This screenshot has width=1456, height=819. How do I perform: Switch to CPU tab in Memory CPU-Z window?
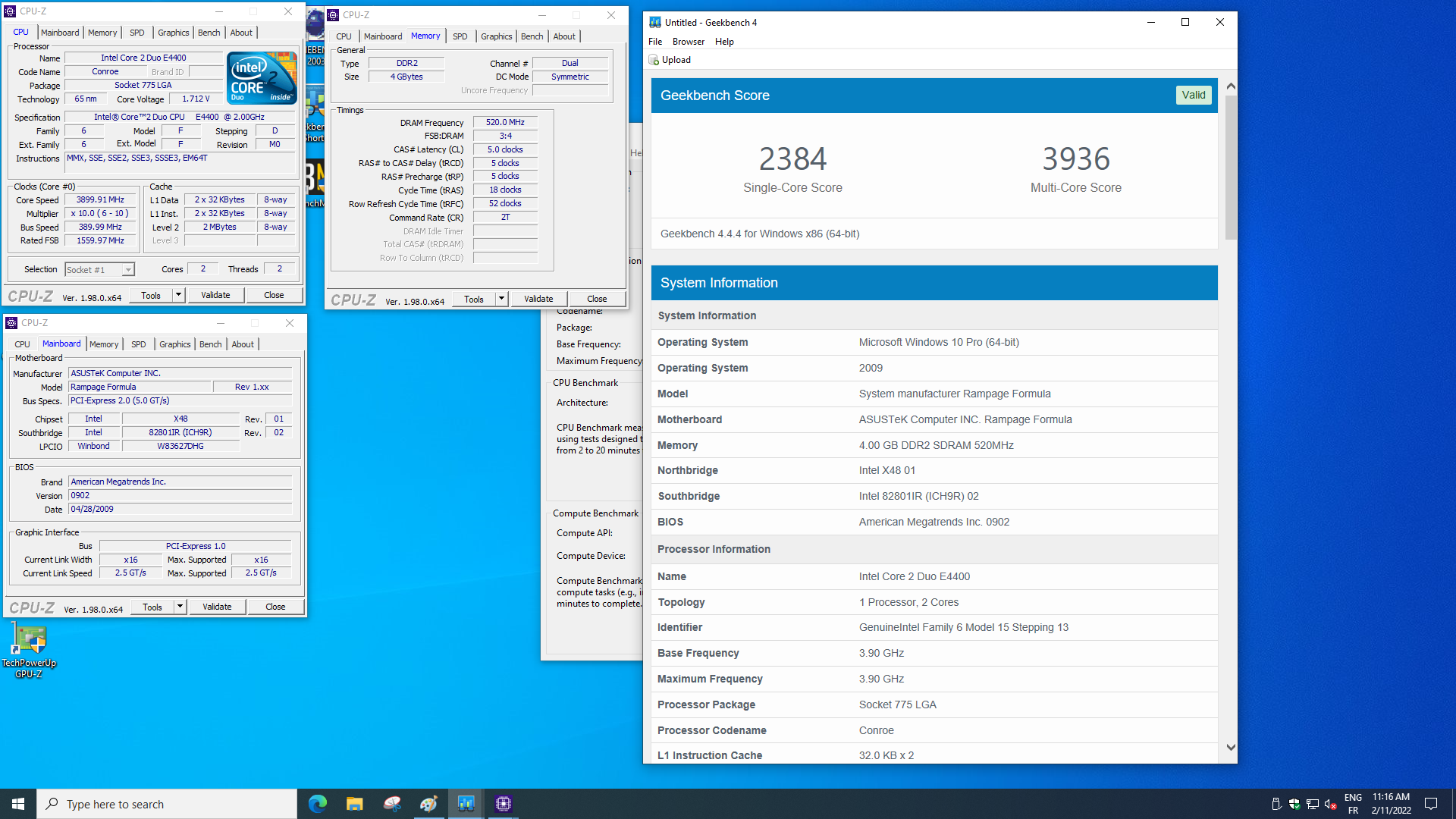coord(344,36)
